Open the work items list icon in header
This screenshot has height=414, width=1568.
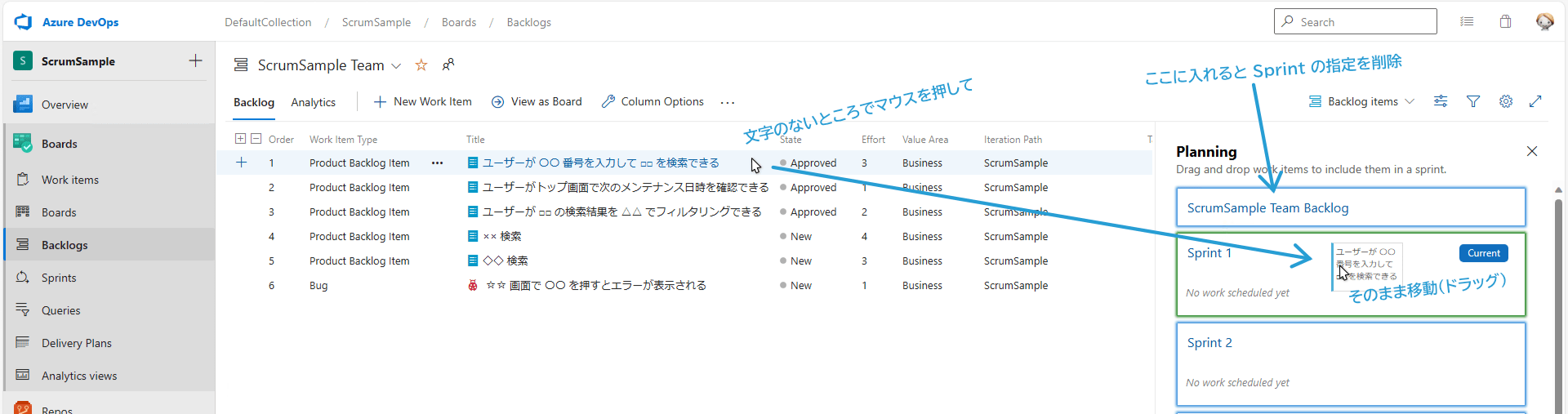1467,22
